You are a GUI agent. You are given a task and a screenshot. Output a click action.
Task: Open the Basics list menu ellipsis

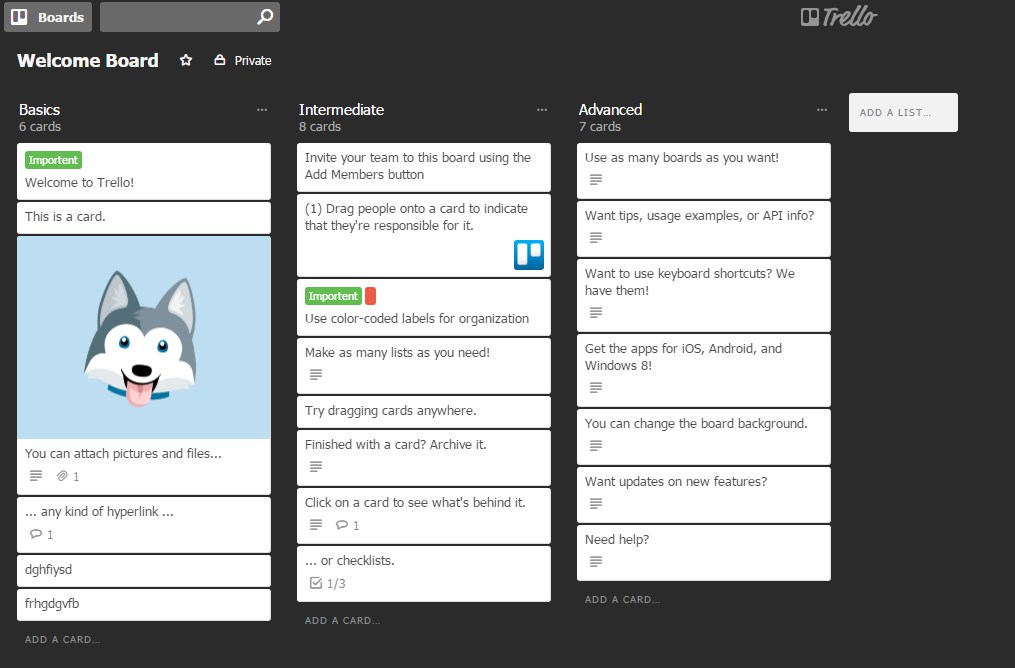coord(262,109)
